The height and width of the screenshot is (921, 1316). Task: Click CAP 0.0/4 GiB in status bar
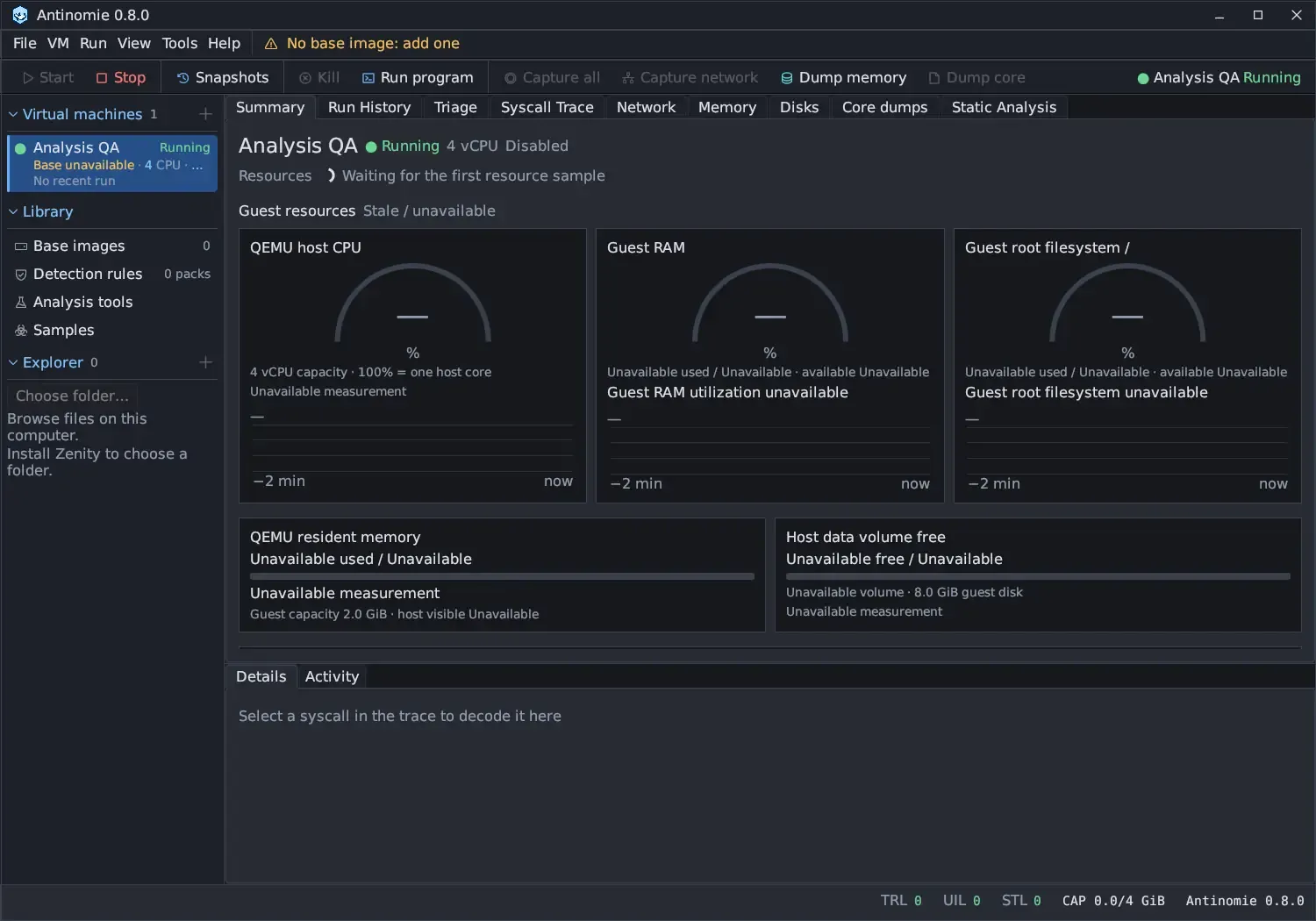click(1113, 901)
